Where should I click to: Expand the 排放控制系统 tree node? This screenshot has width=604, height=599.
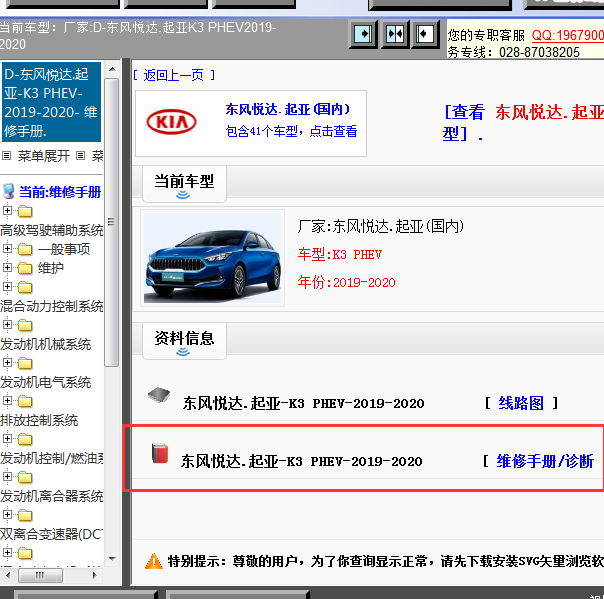pyautogui.click(x=7, y=401)
